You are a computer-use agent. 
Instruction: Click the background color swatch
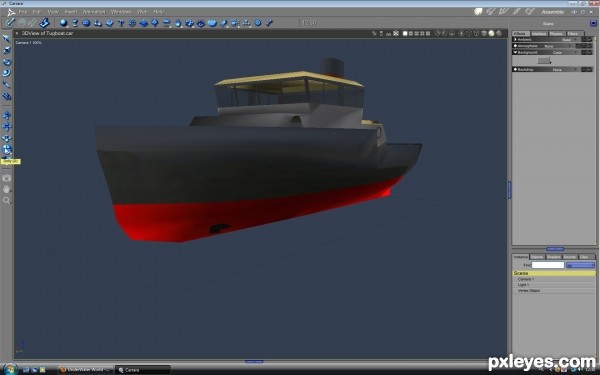pyautogui.click(x=544, y=60)
